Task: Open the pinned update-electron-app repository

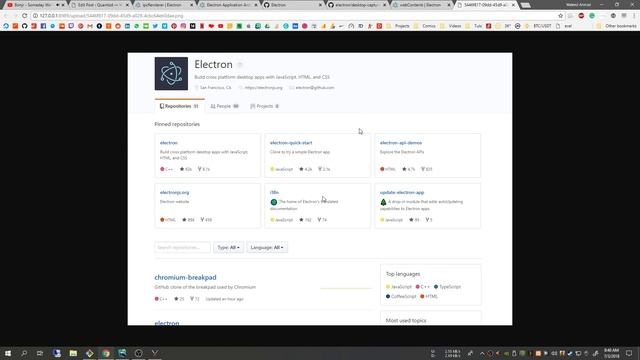Action: [402, 192]
